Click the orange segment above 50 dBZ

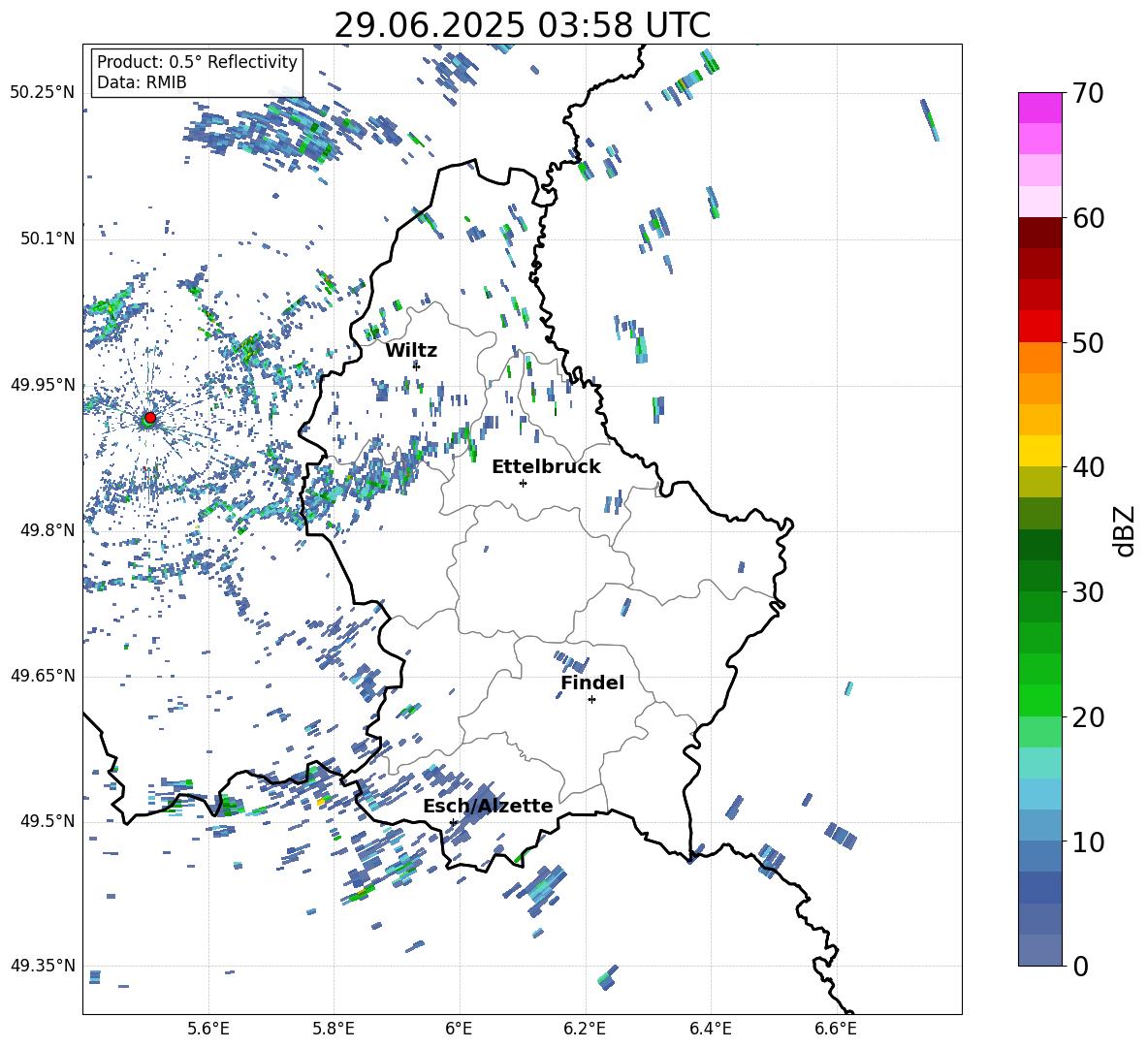1039,358
